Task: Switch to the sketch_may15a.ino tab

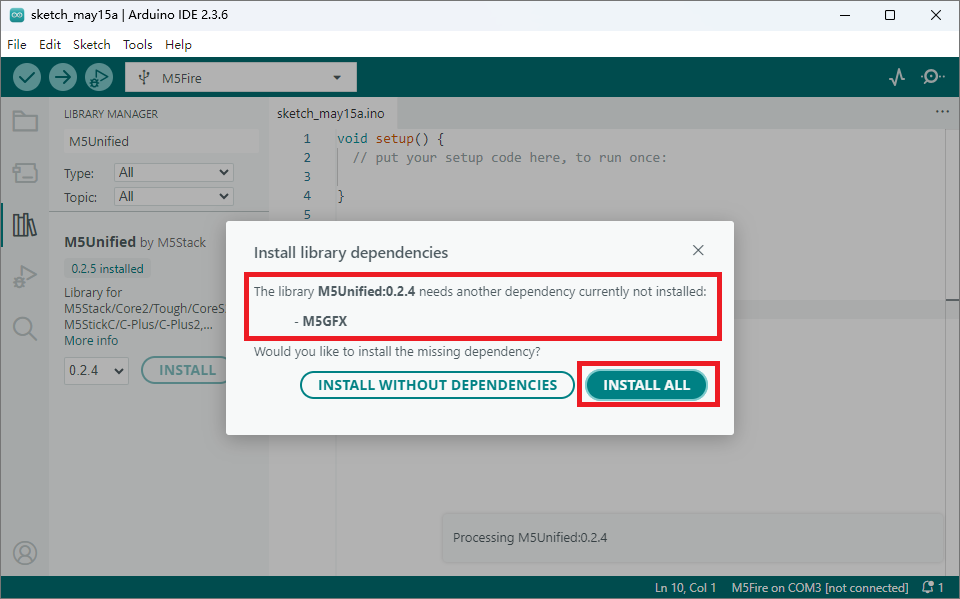Action: click(x=331, y=113)
